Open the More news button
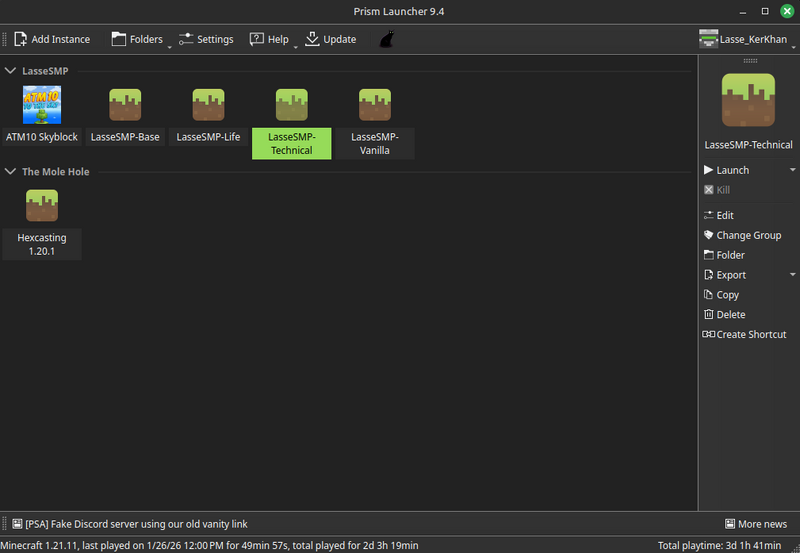 pyautogui.click(x=755, y=524)
